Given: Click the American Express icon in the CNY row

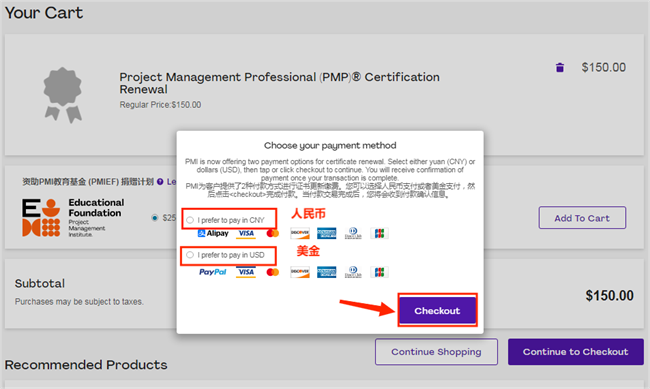Looking at the screenshot, I should point(327,233).
